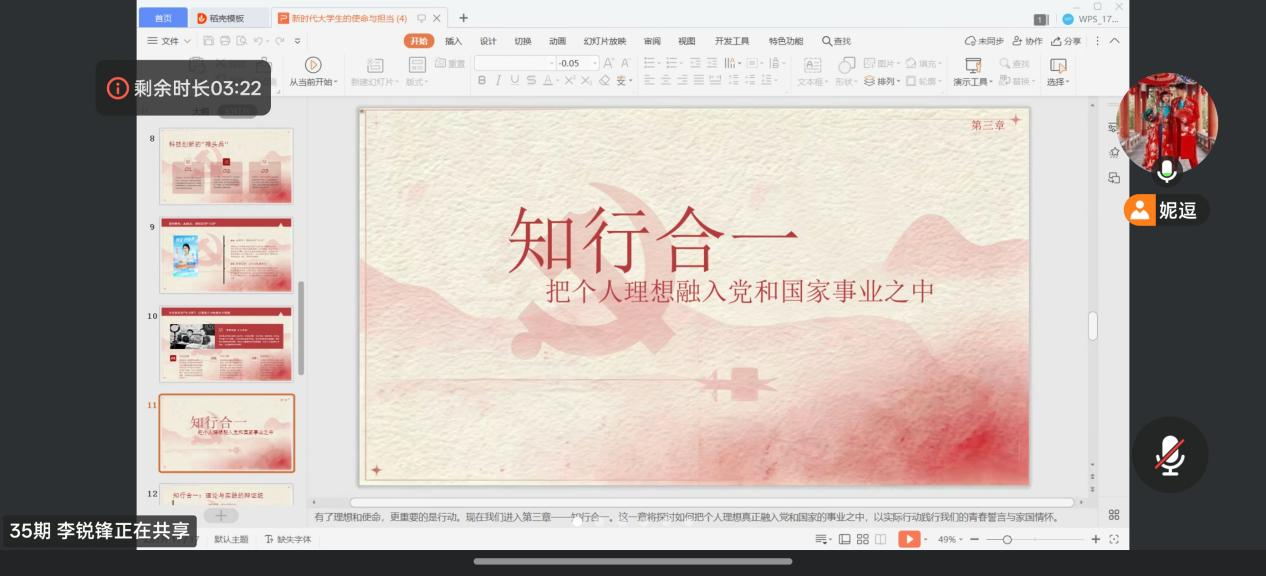Open the 首页 home tab
1266x576 pixels.
(x=163, y=18)
